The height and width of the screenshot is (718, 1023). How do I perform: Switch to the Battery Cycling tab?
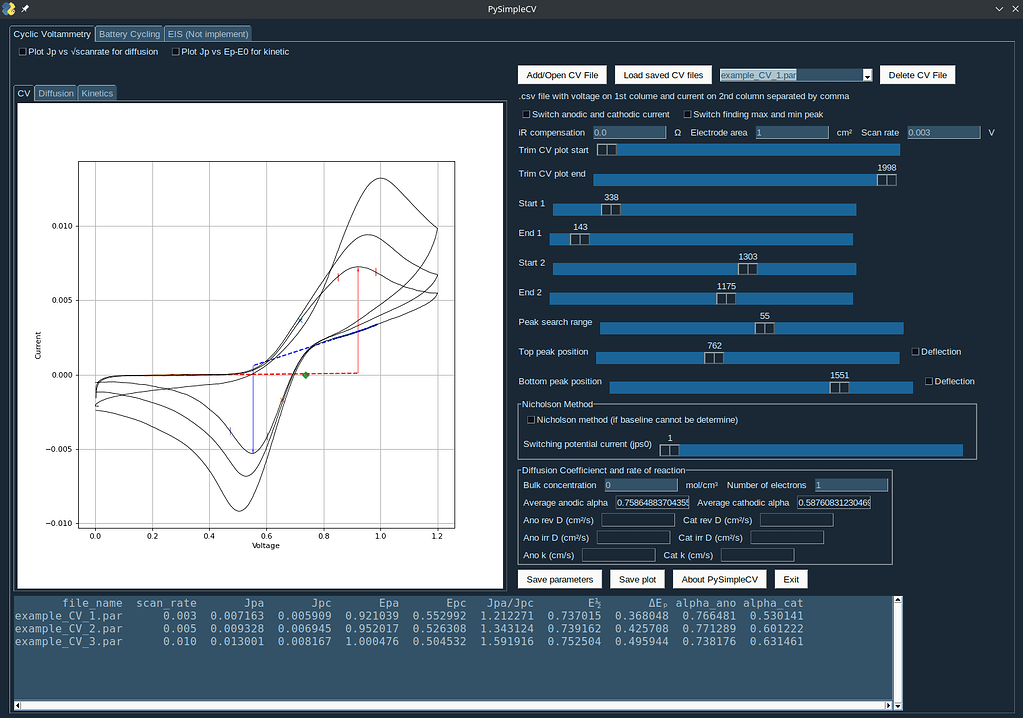[x=129, y=34]
